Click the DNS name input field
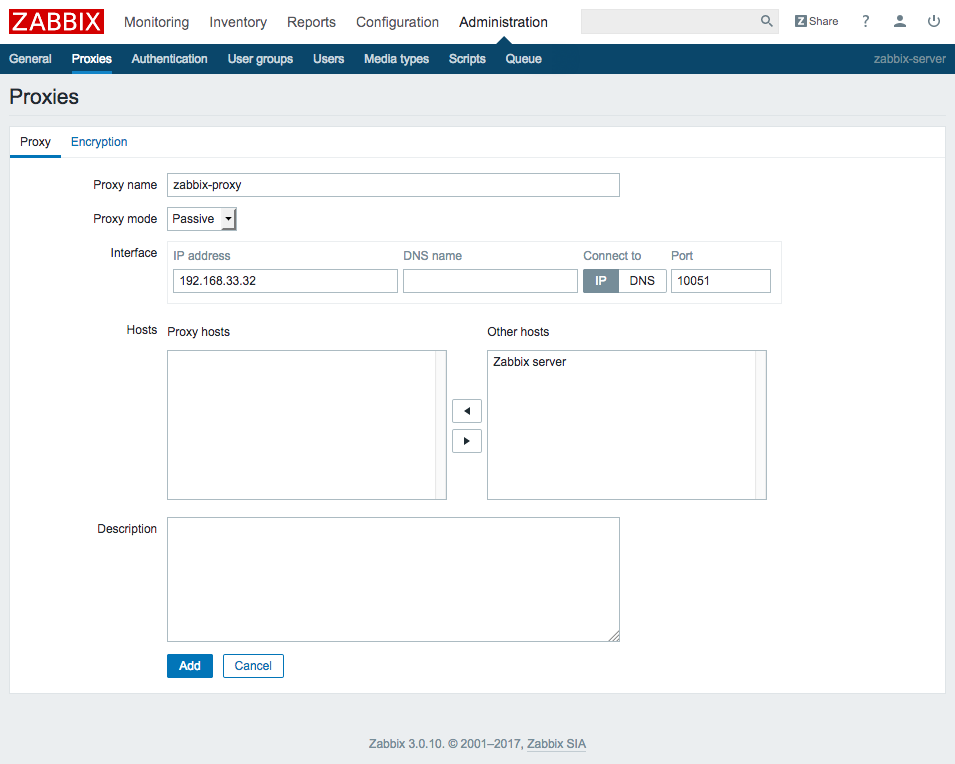This screenshot has height=764, width=955. click(490, 281)
